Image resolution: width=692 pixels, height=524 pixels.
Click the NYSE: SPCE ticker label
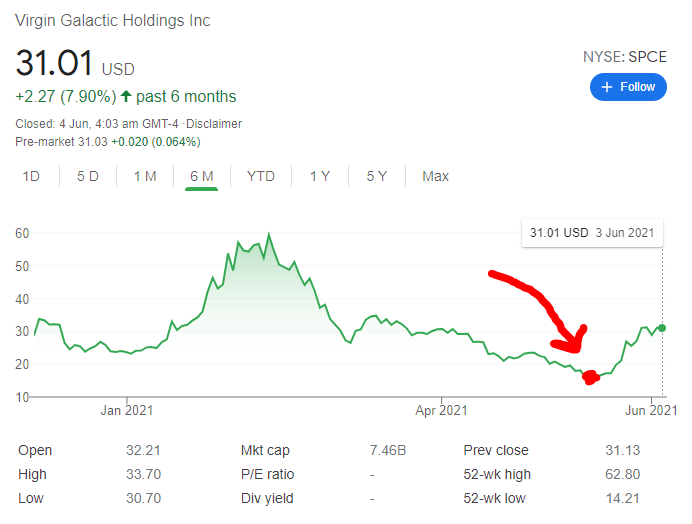624,57
